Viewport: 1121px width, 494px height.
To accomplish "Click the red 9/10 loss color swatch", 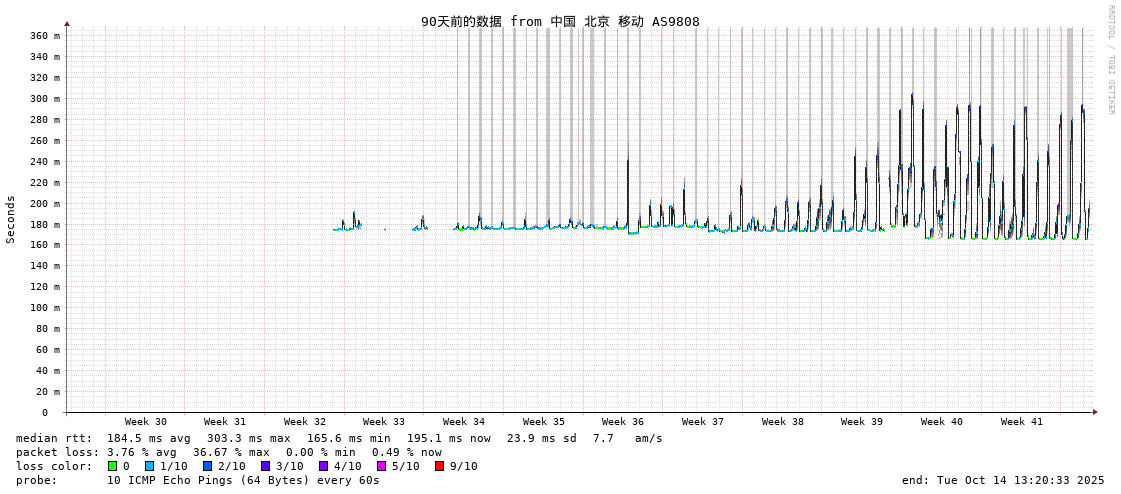I will tap(439, 466).
